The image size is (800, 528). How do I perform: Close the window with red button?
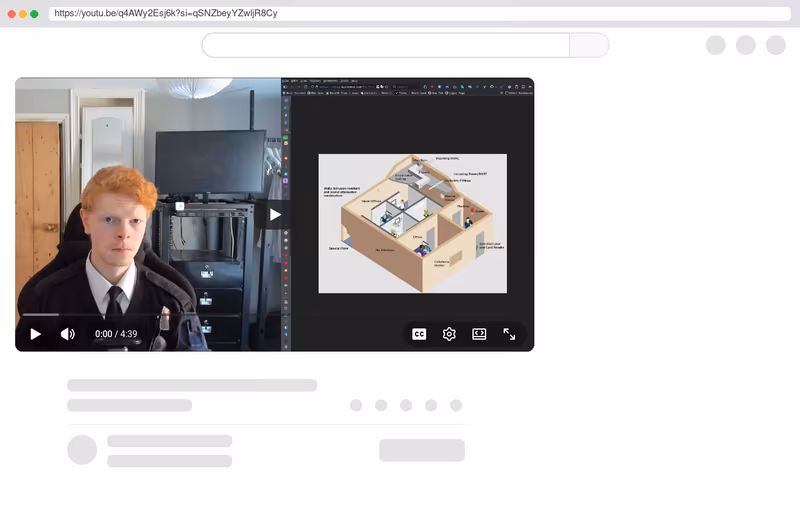(x=12, y=14)
